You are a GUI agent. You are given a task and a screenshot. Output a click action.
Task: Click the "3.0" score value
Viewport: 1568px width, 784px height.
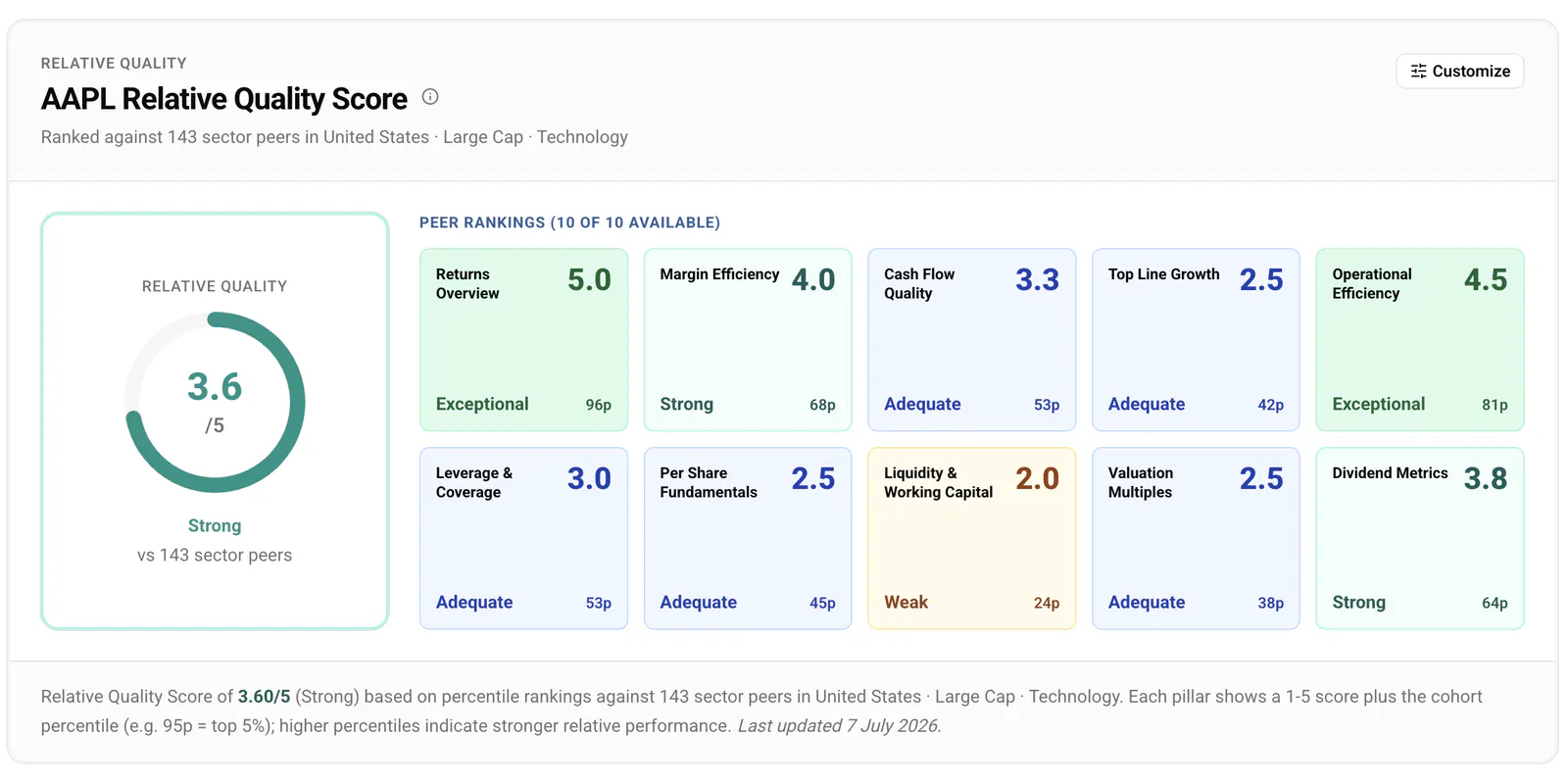589,479
